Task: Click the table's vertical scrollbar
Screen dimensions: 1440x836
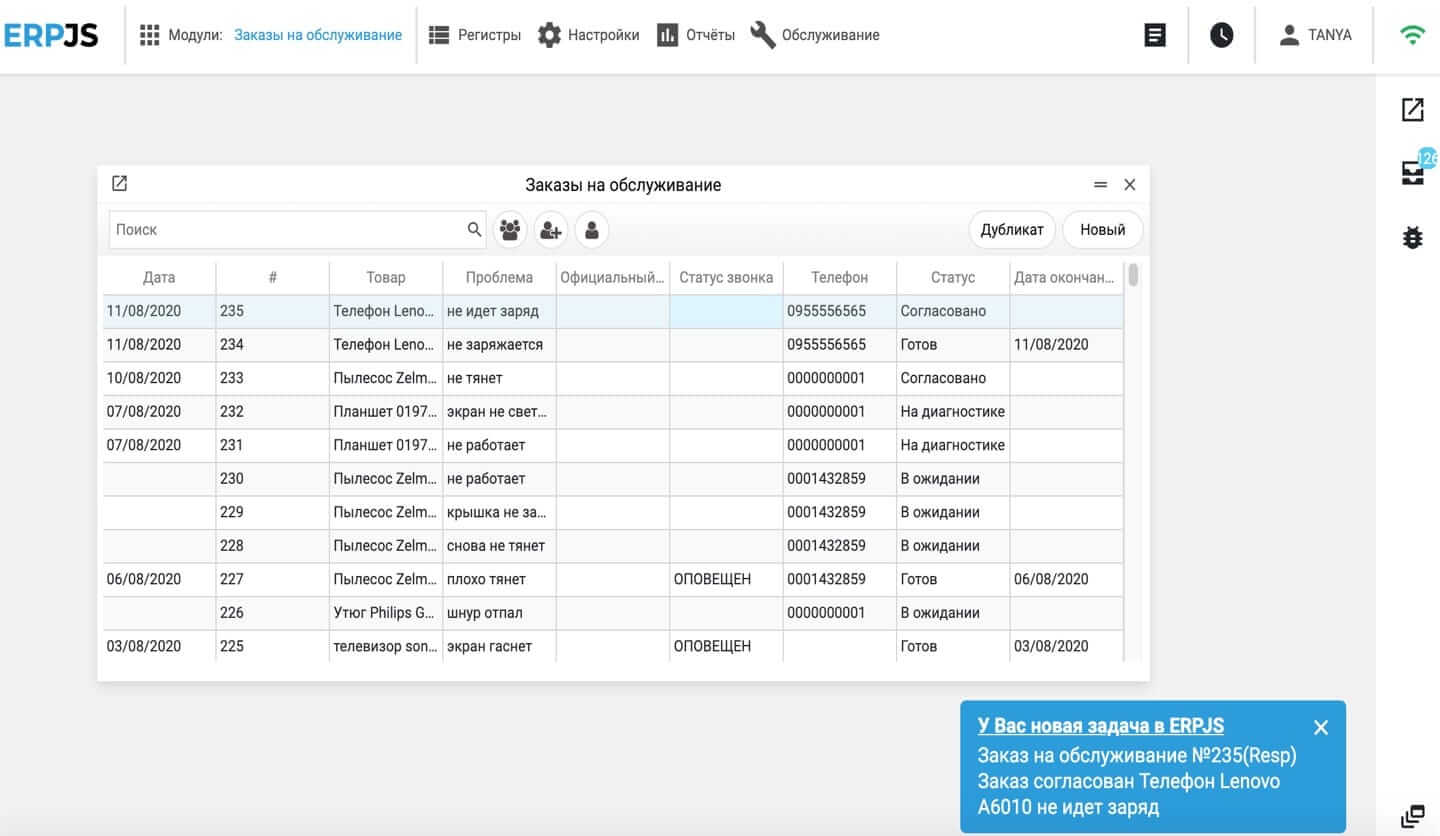Action: coord(1133,275)
